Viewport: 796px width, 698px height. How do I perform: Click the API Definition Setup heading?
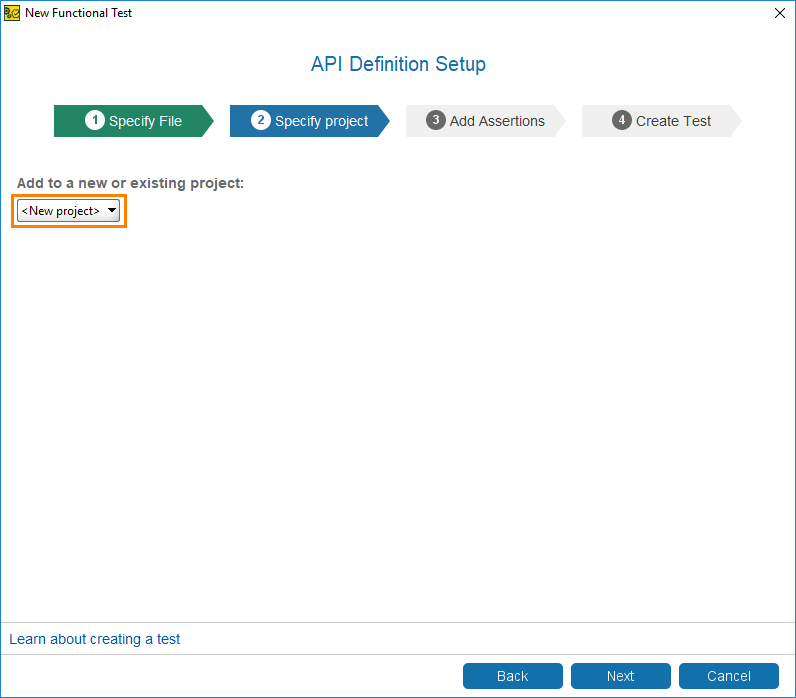pyautogui.click(x=398, y=64)
